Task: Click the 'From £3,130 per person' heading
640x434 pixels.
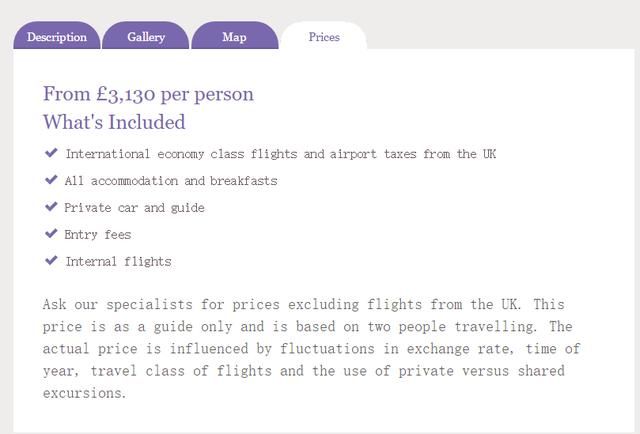Action: pyautogui.click(x=149, y=94)
